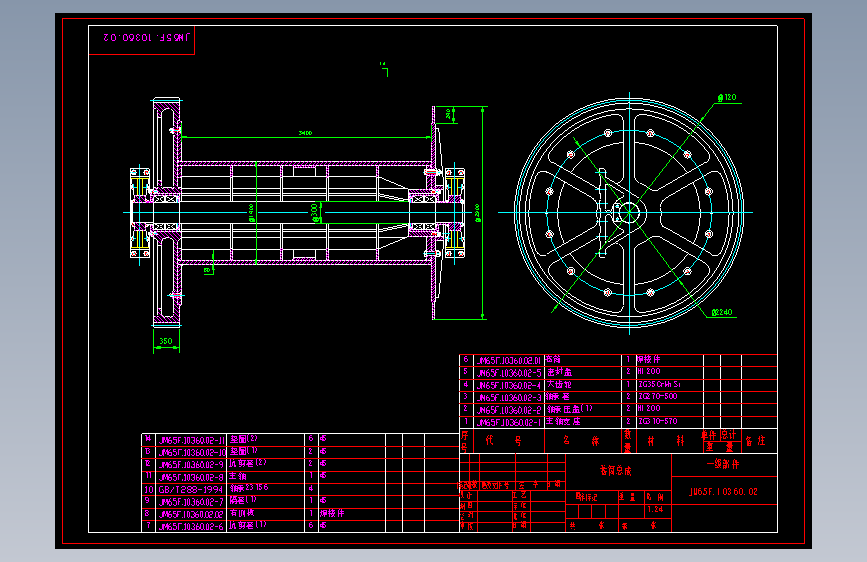Click part code JM65F.10360.02.02 in row 8

[x=191, y=514]
